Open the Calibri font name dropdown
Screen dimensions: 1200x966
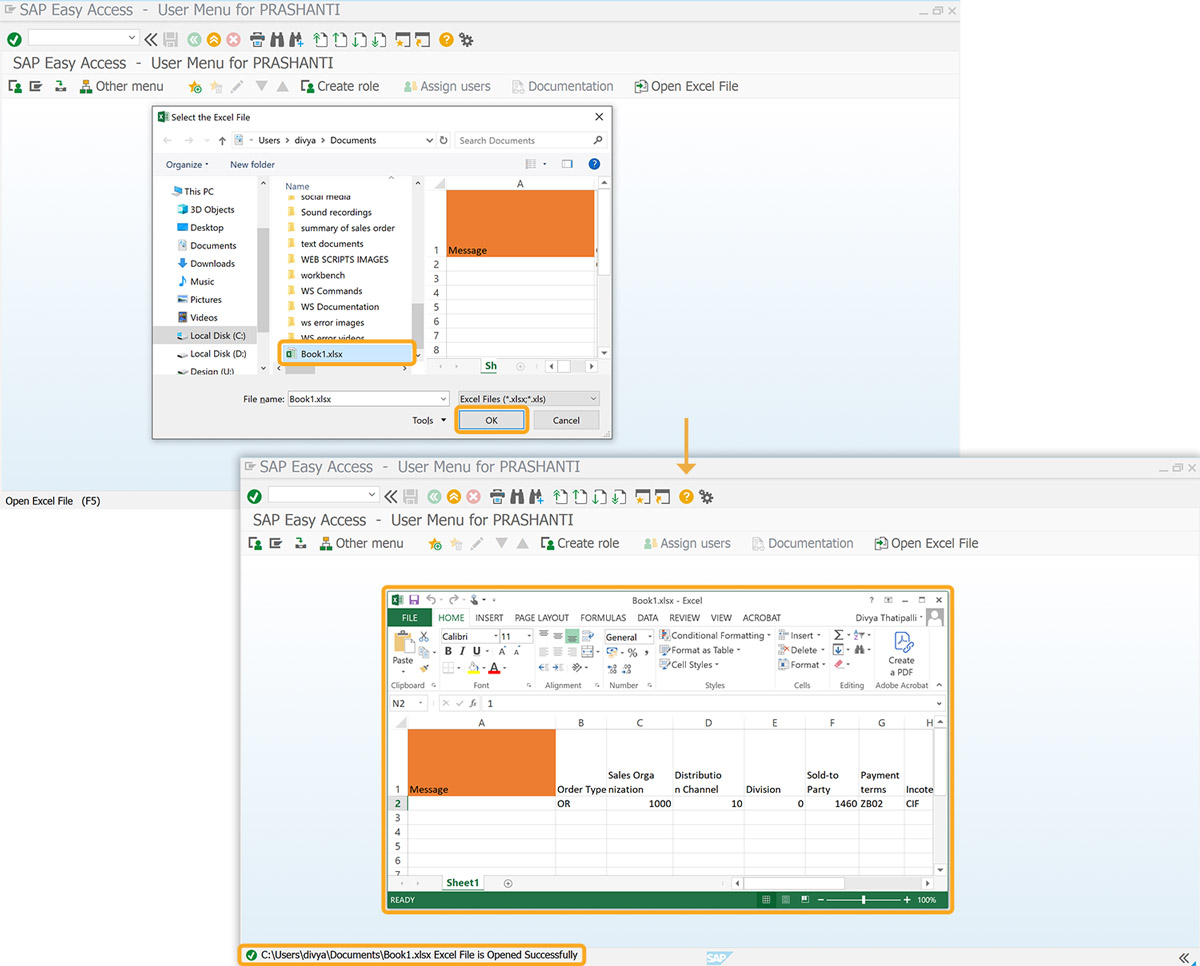click(495, 636)
